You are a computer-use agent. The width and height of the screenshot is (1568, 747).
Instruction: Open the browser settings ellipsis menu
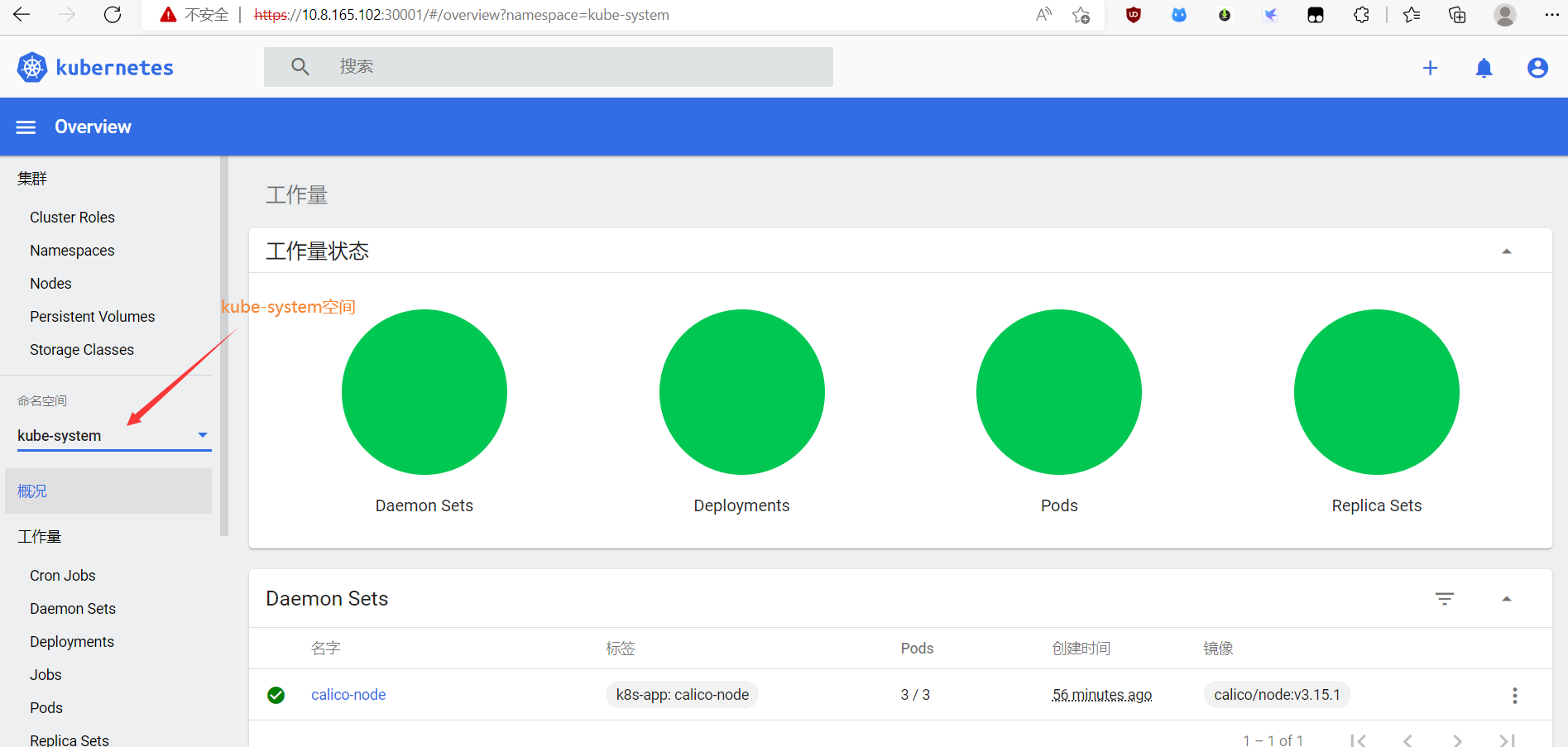pos(1551,15)
